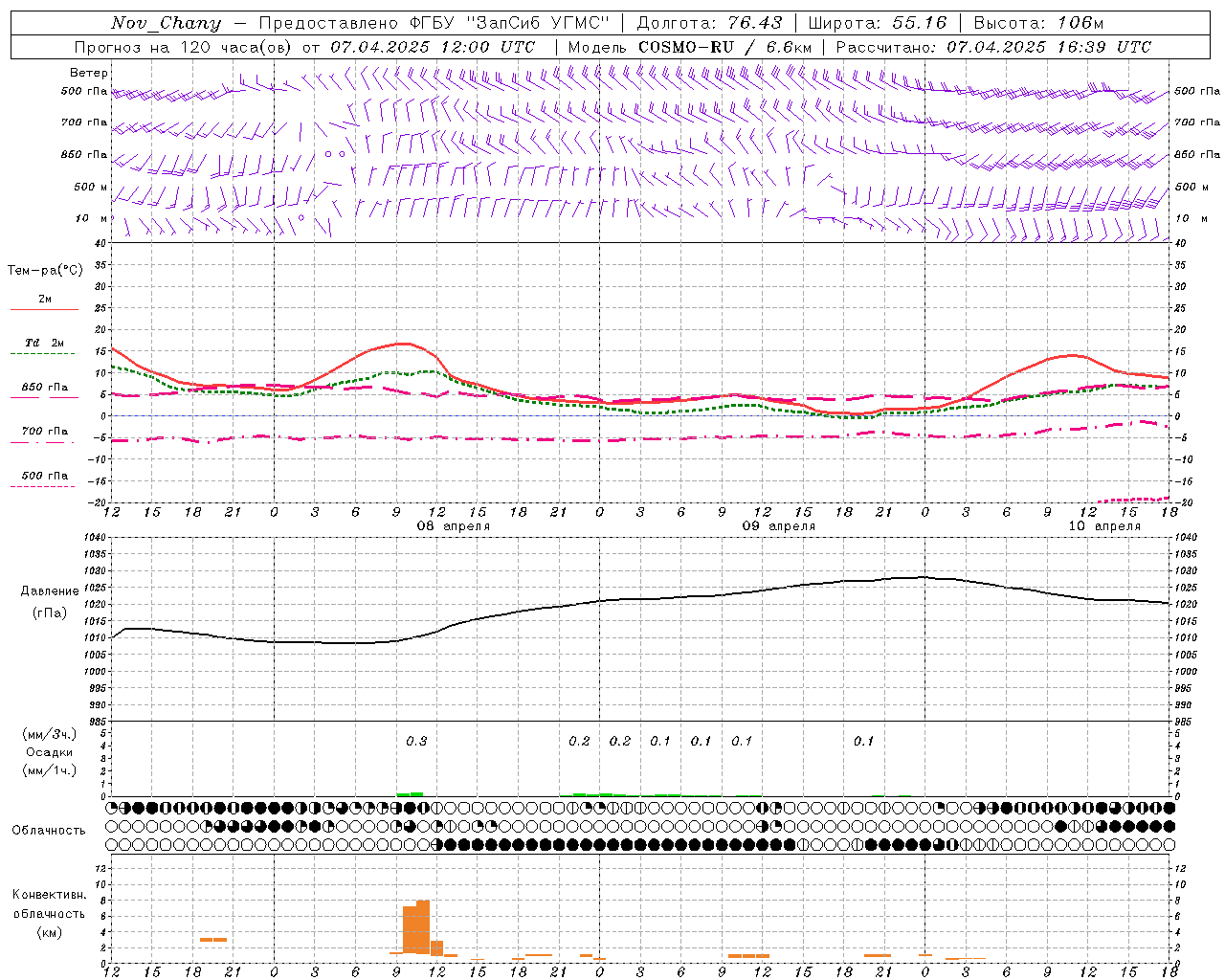The height and width of the screenshot is (980, 1225).
Task: Click the 850 гПа temperature legend entry
Action: (44, 388)
